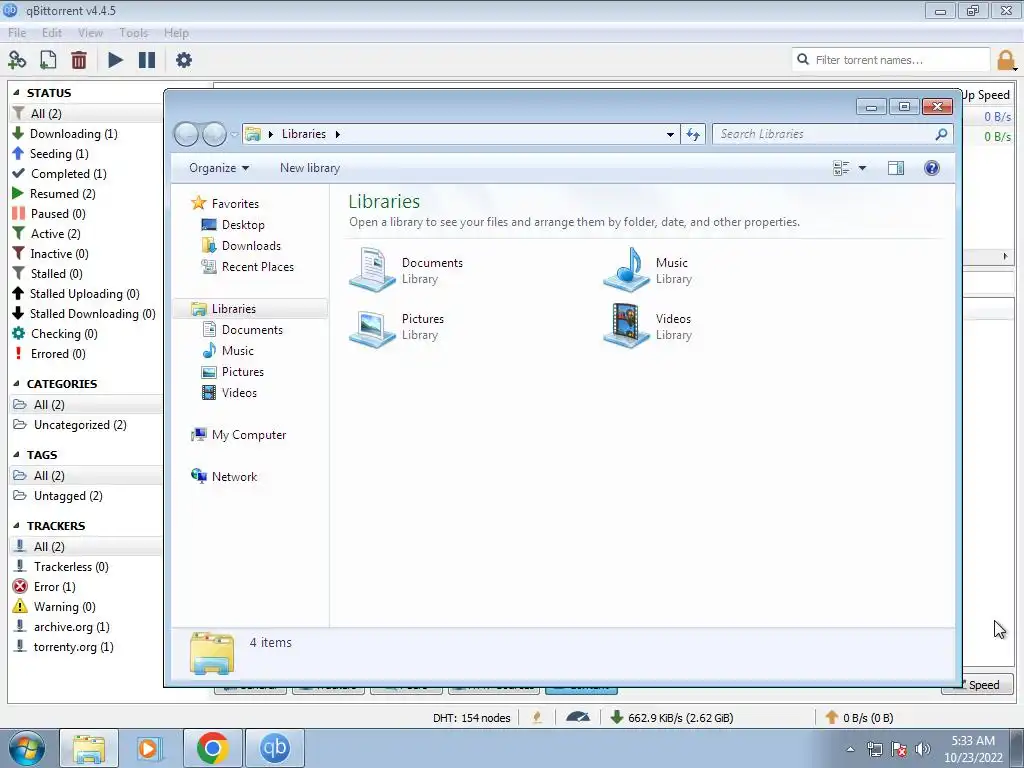Click the New library button
The width and height of the screenshot is (1024, 768).
click(310, 168)
